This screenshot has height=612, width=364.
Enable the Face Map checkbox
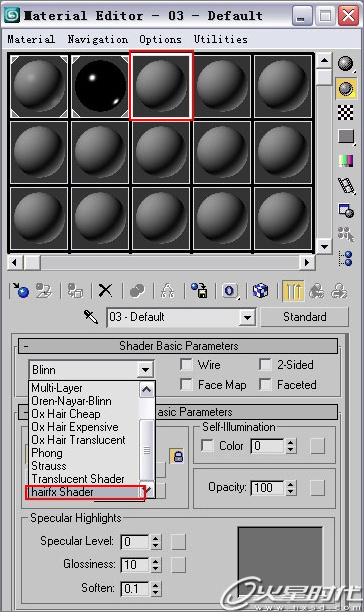(186, 385)
